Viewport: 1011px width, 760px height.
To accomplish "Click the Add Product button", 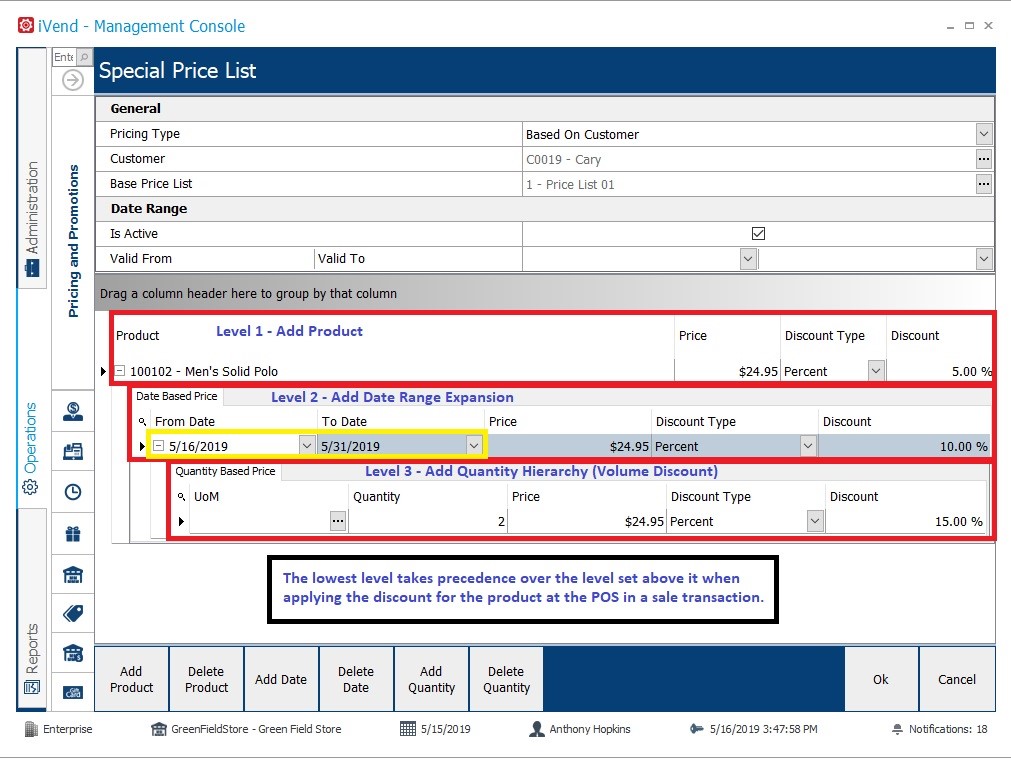I will [x=132, y=679].
